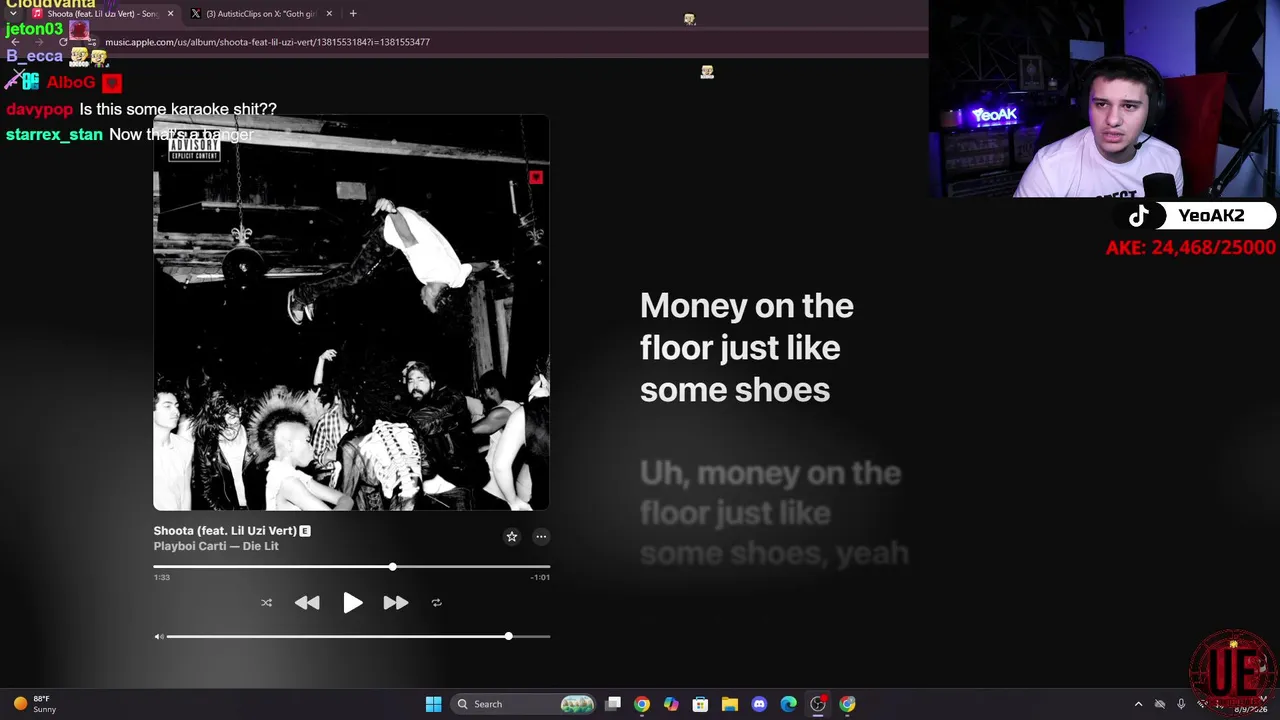The width and height of the screenshot is (1280, 720).
Task: Open the second Chrome icon on the taskbar
Action: coord(847,704)
